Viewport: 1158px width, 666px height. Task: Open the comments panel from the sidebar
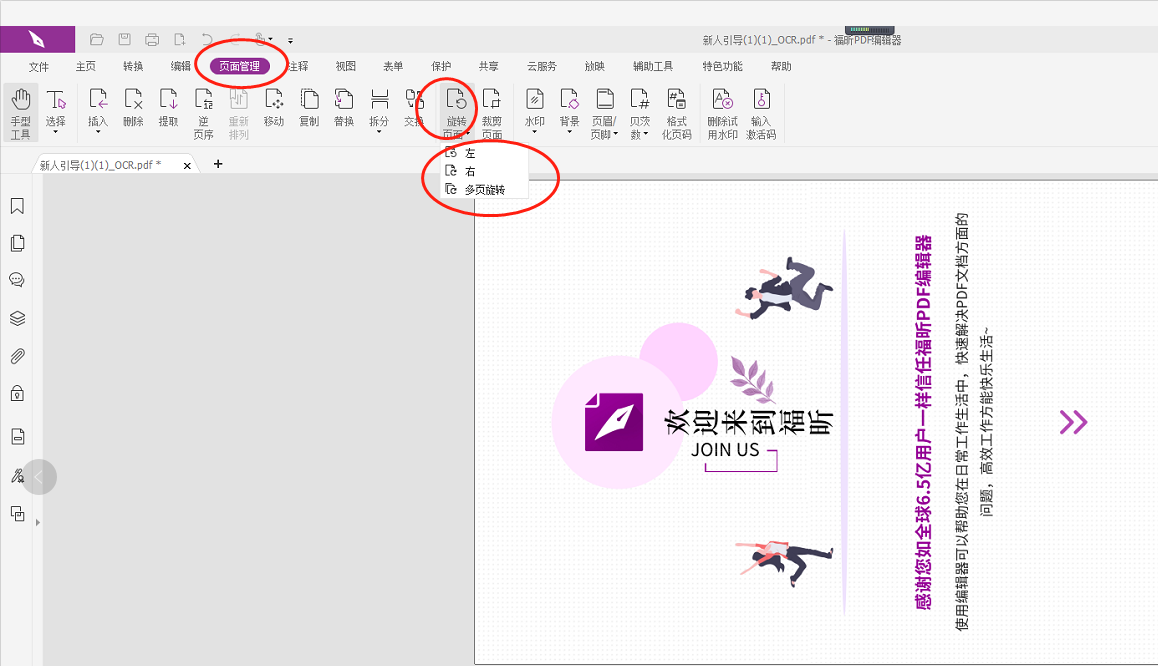(x=16, y=280)
